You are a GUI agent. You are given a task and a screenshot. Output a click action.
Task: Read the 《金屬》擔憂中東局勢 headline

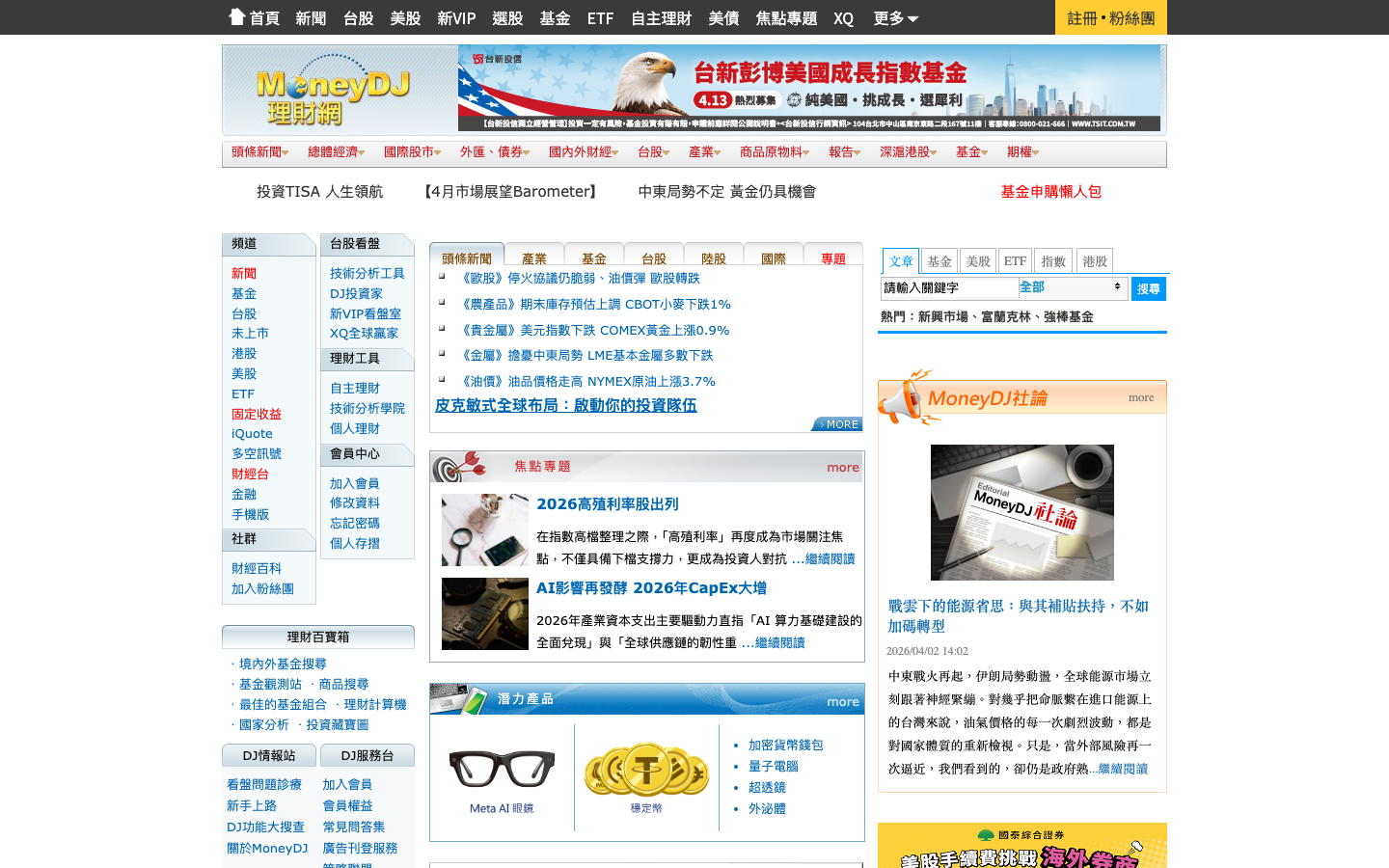click(586, 355)
